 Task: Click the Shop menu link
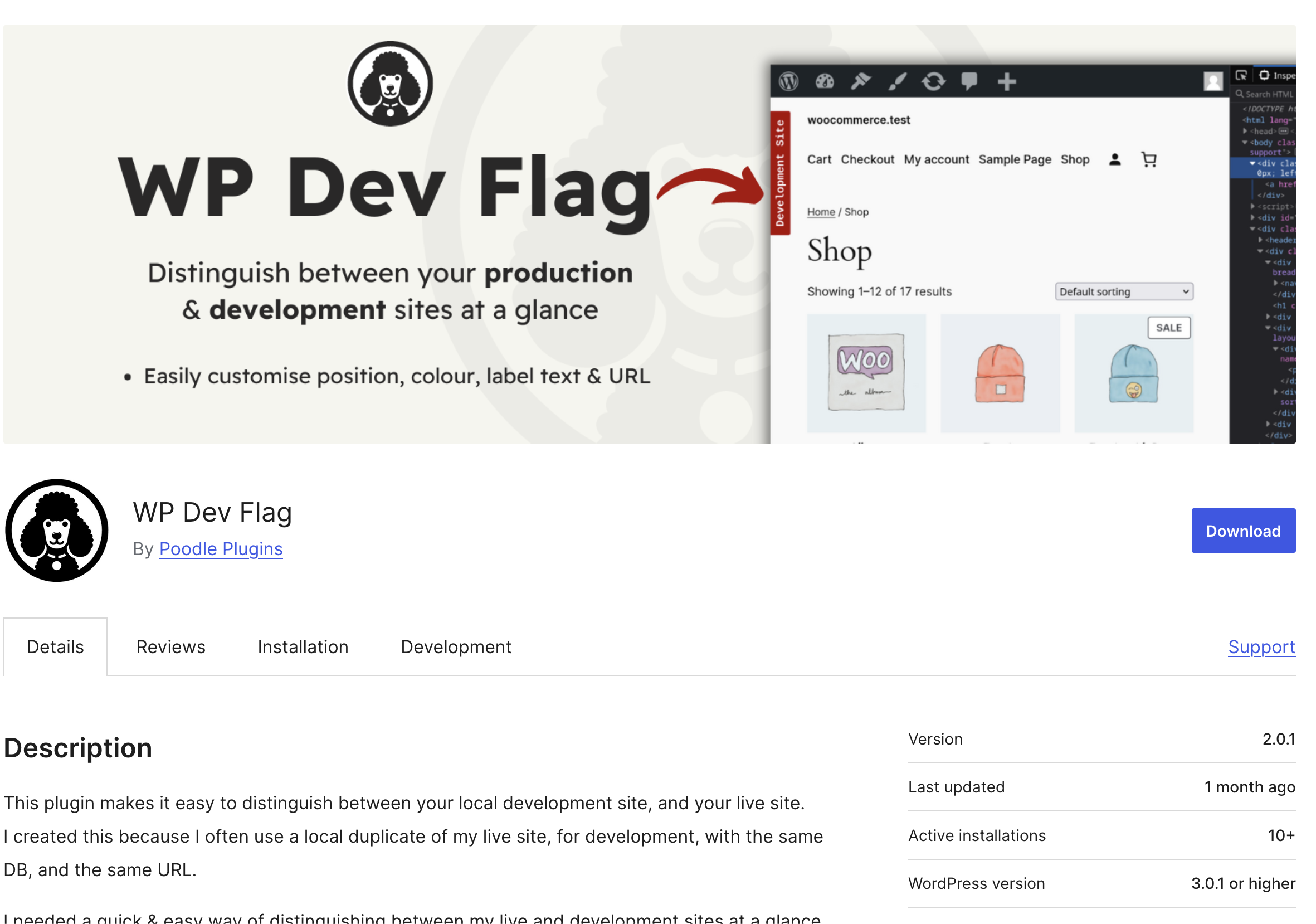tap(1075, 159)
